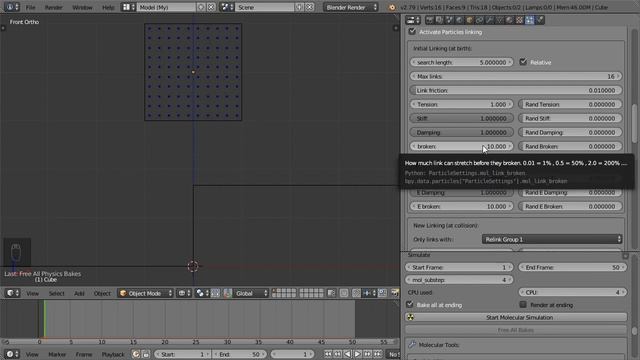The image size is (640, 360).
Task: Open the Help menu
Action: coord(108,7)
